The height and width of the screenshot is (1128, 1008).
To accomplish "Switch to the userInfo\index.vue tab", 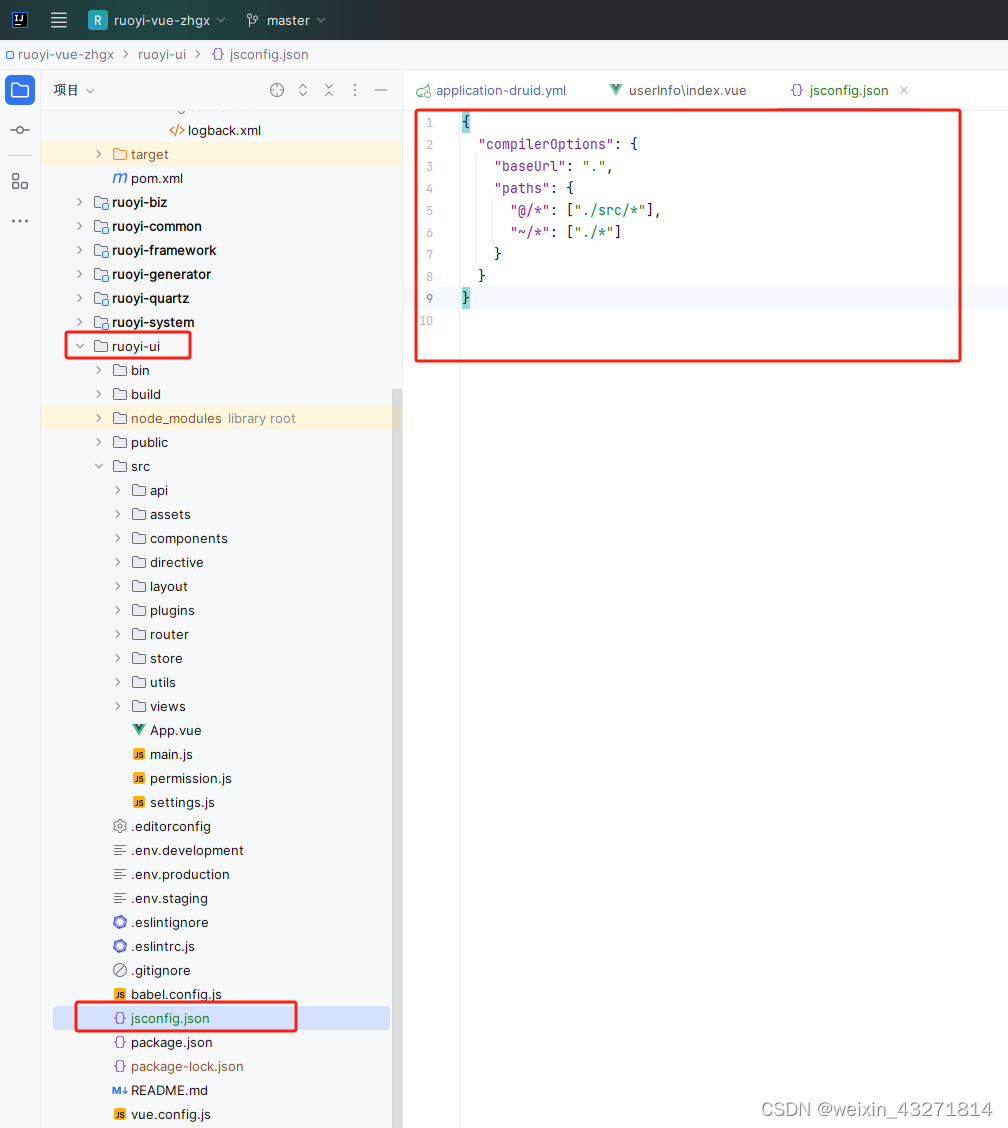I will click(688, 90).
